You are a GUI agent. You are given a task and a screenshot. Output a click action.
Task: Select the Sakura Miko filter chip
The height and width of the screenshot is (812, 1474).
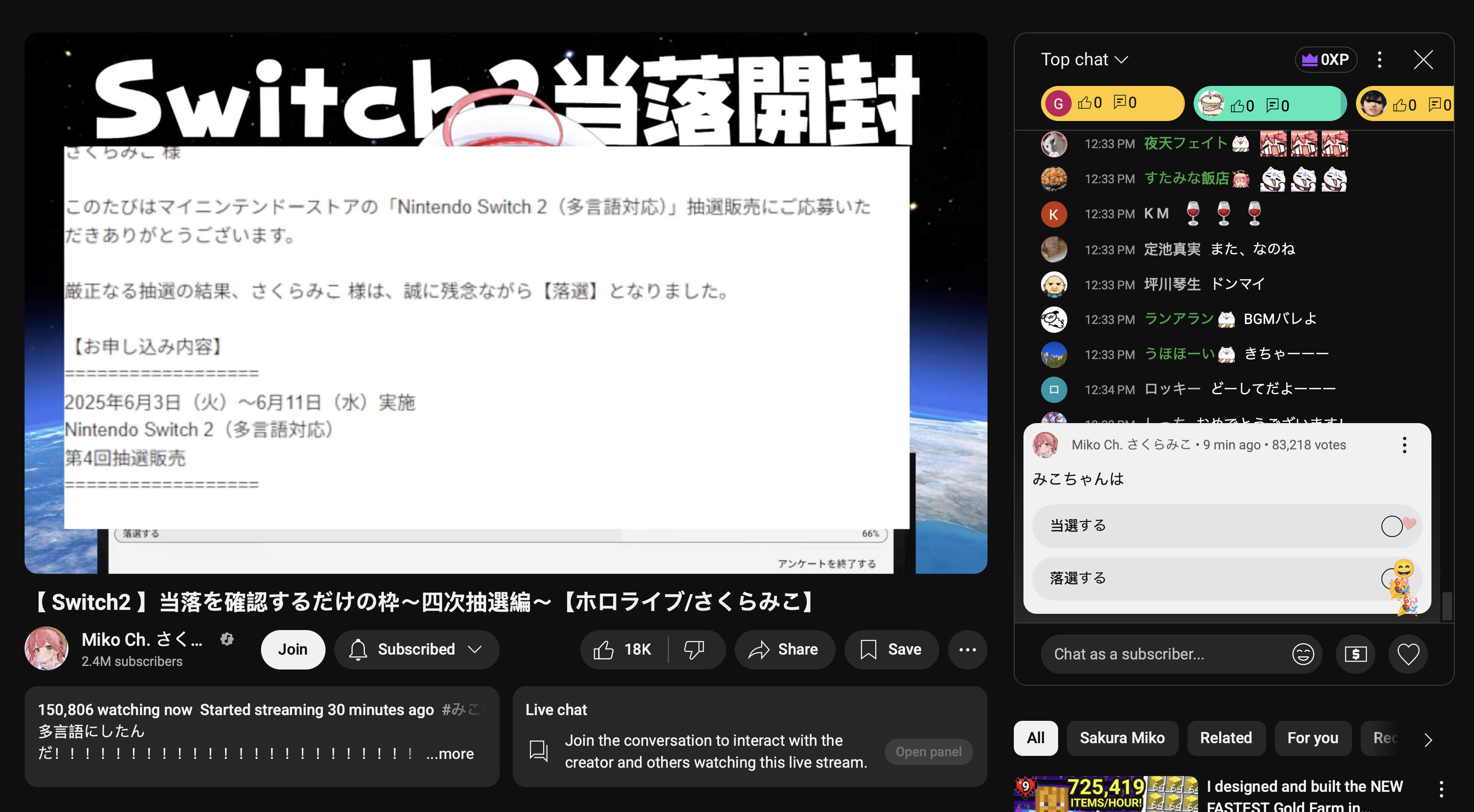(x=1122, y=738)
